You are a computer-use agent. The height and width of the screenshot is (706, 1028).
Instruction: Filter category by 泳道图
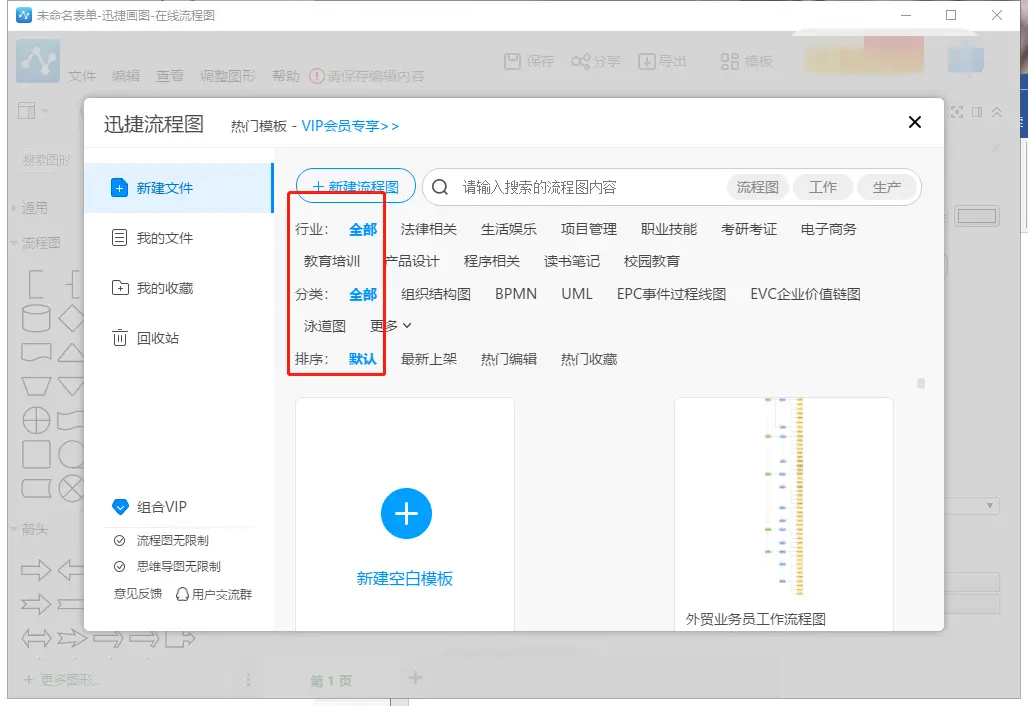(325, 326)
